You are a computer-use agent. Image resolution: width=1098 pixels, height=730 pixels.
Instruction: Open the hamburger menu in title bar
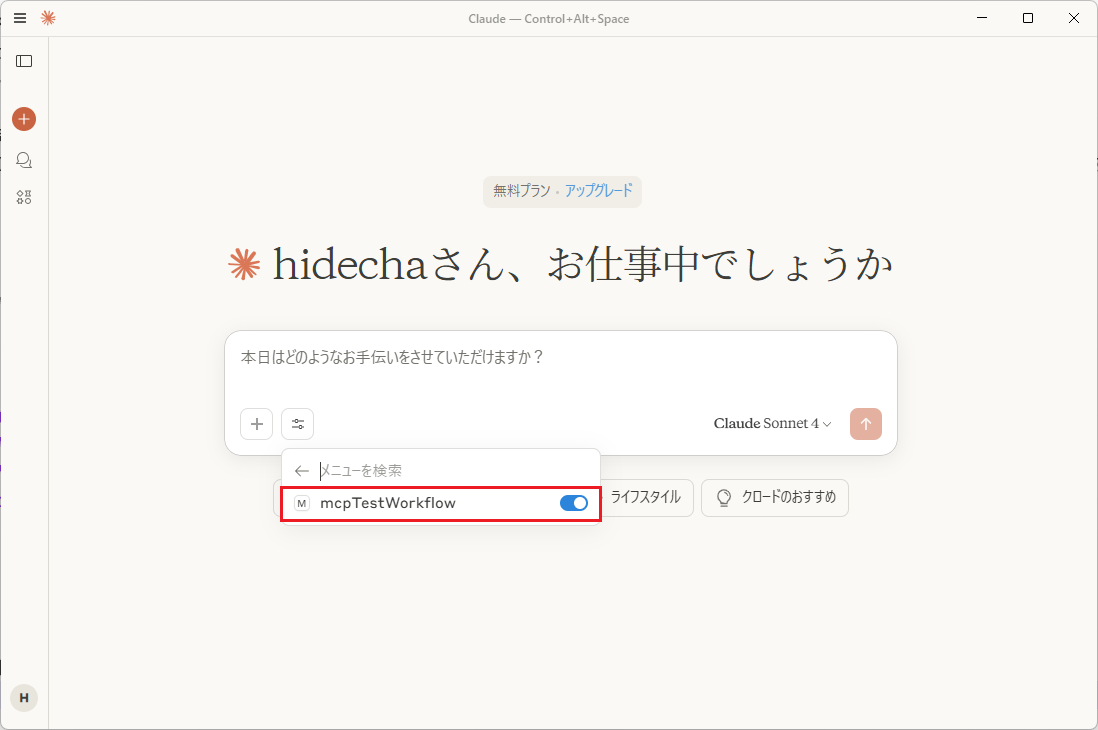20,18
